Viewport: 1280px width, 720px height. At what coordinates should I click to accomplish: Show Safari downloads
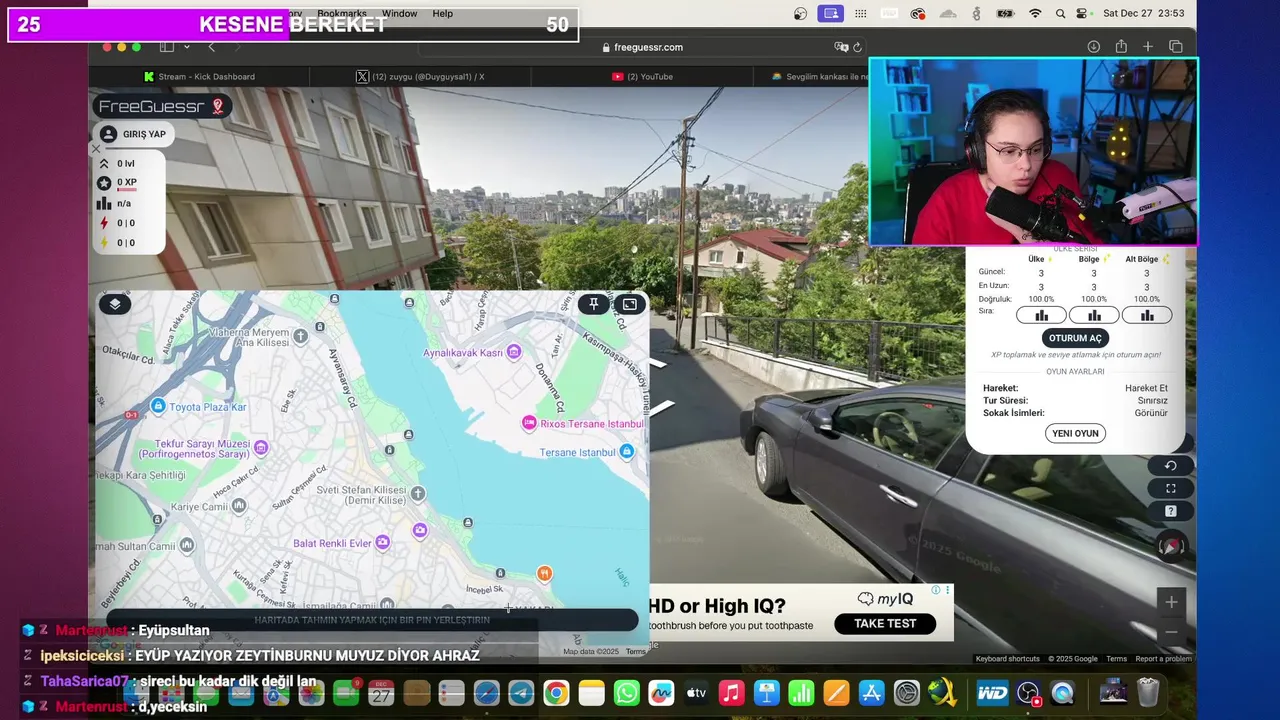(1094, 47)
